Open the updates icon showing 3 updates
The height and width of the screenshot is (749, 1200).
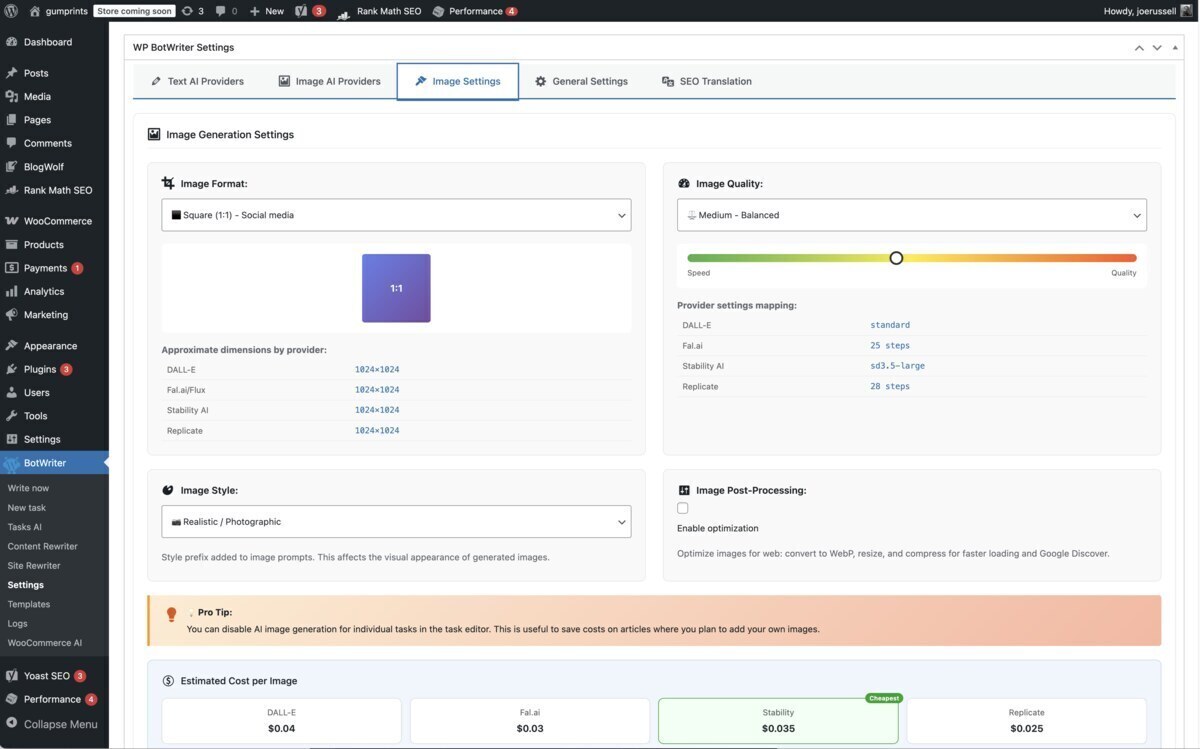[x=185, y=10]
